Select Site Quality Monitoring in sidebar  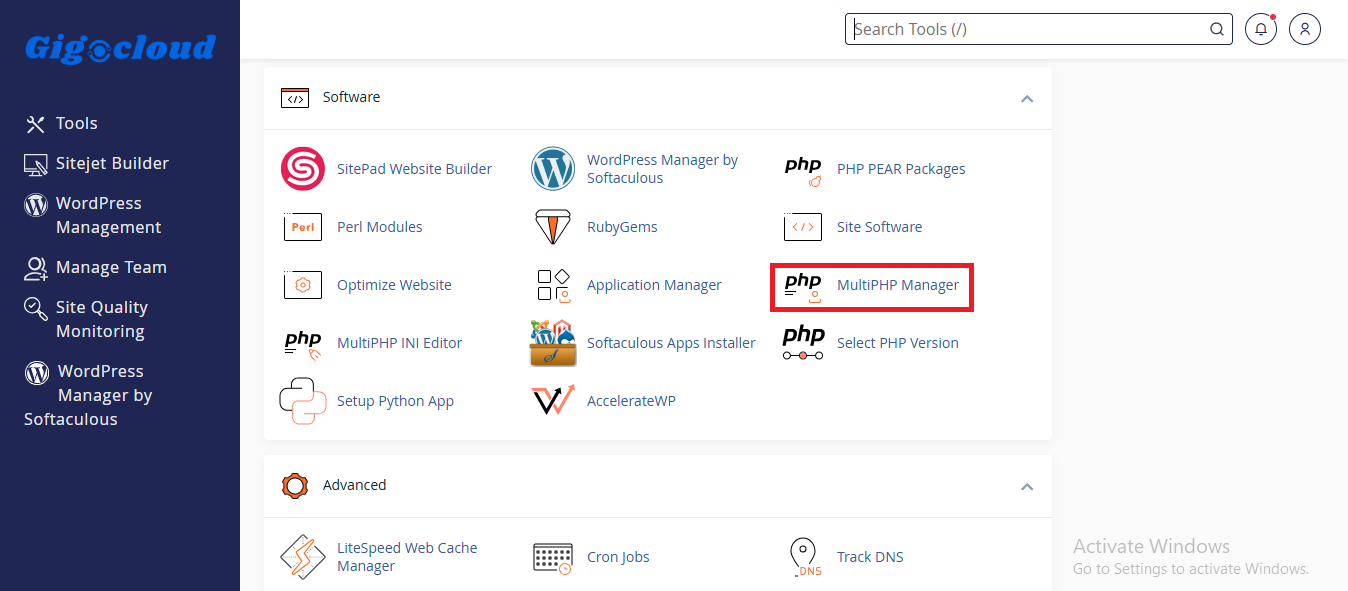tap(102, 319)
